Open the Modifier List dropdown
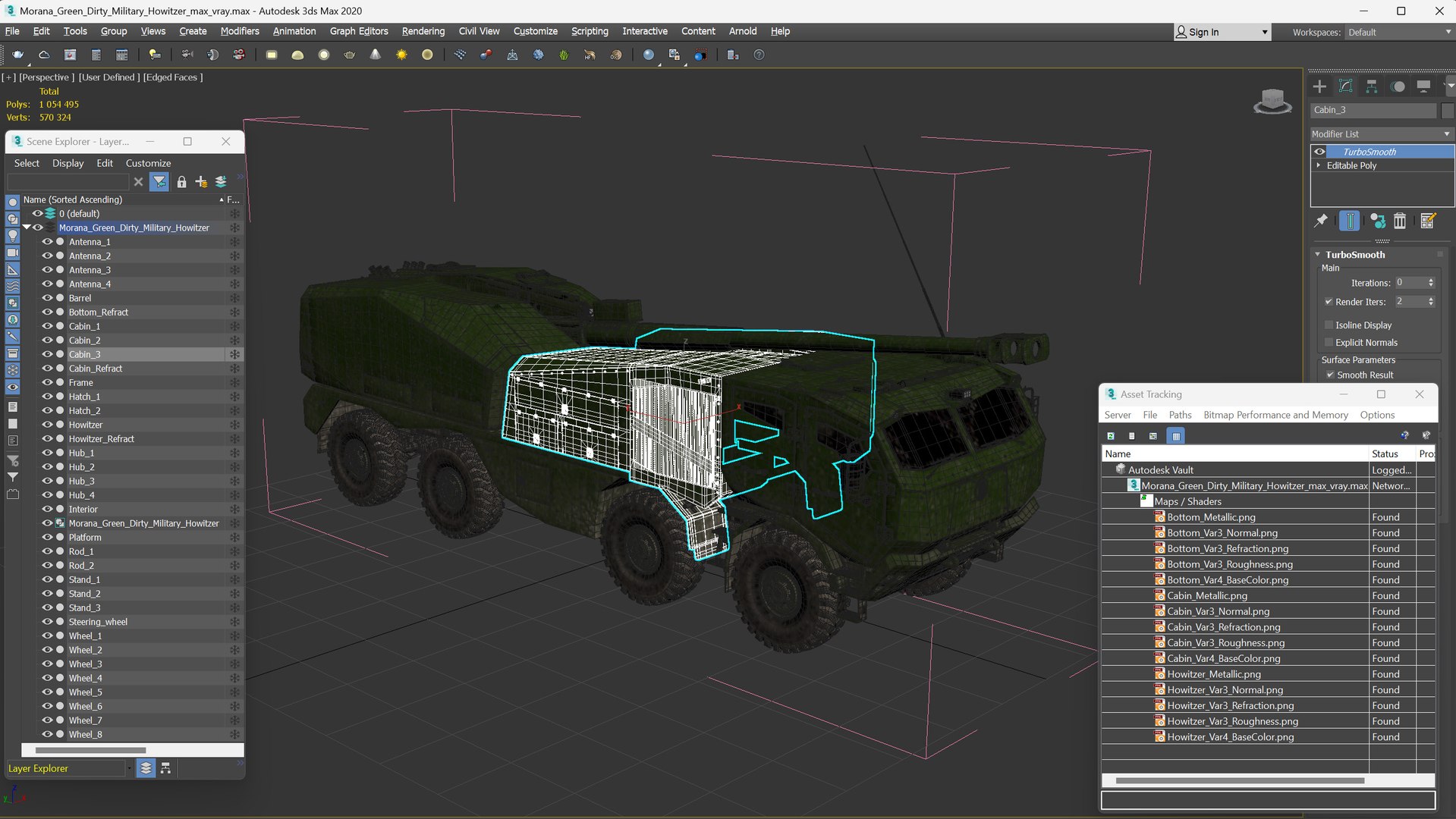Viewport: 1456px width, 819px height. point(1381,134)
